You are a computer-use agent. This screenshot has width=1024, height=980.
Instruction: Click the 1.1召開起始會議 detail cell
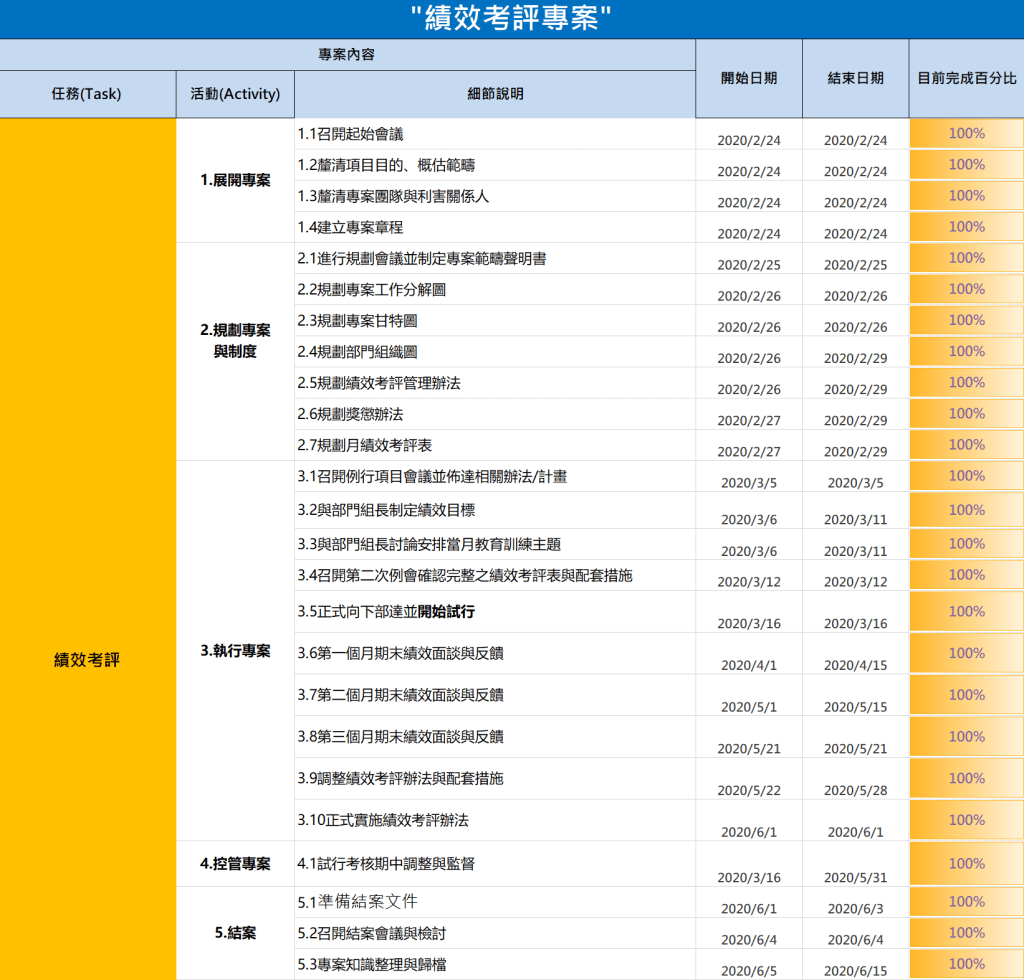(x=495, y=134)
